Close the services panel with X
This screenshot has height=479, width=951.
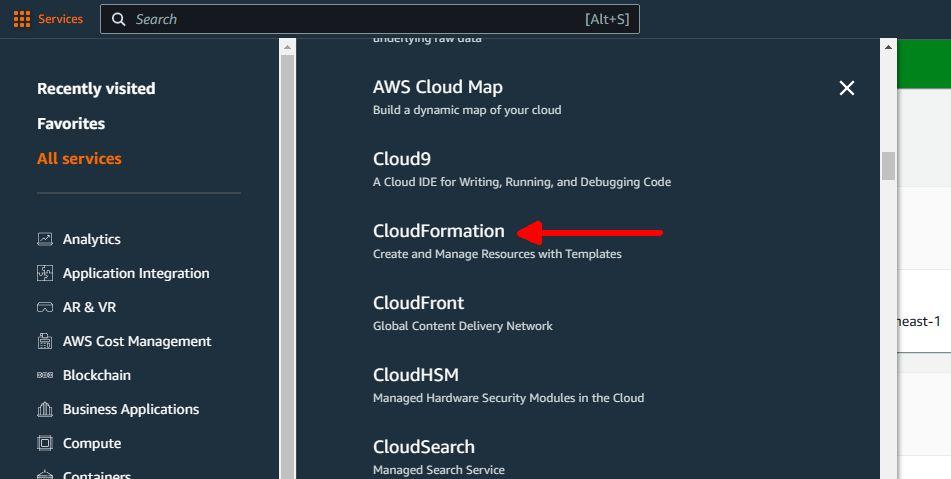pos(847,88)
